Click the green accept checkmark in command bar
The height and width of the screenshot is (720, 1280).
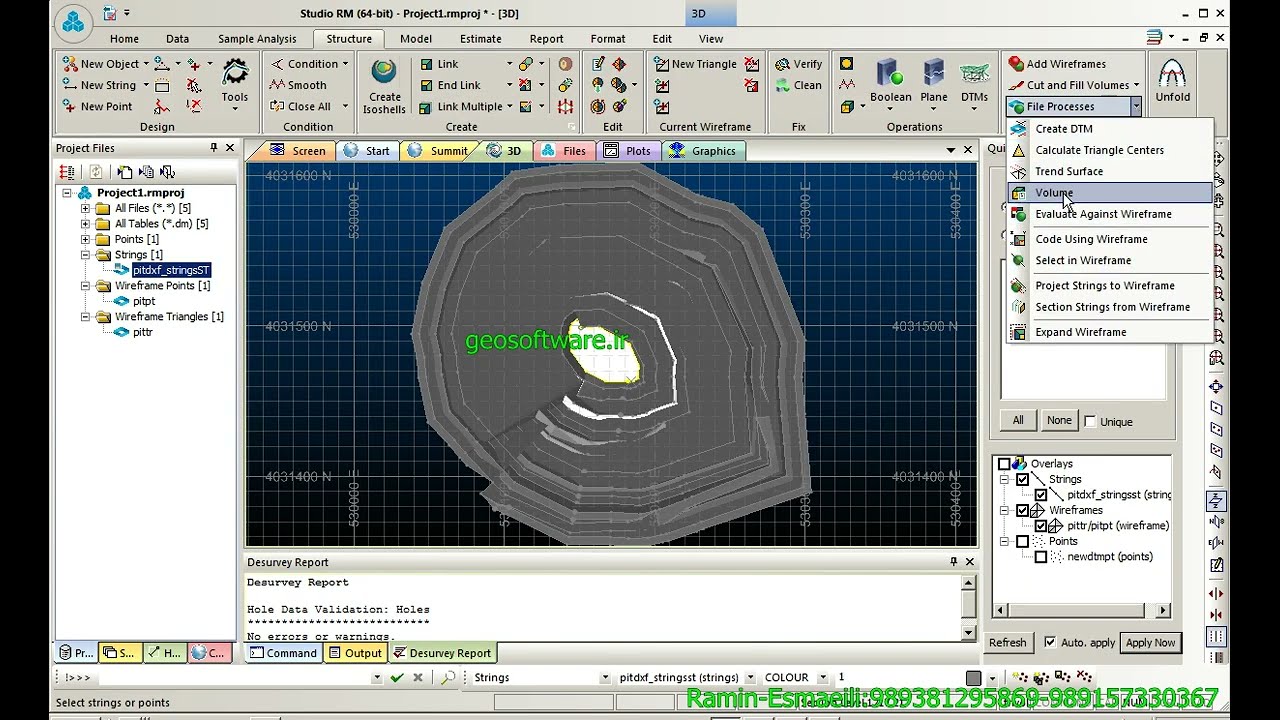click(397, 677)
